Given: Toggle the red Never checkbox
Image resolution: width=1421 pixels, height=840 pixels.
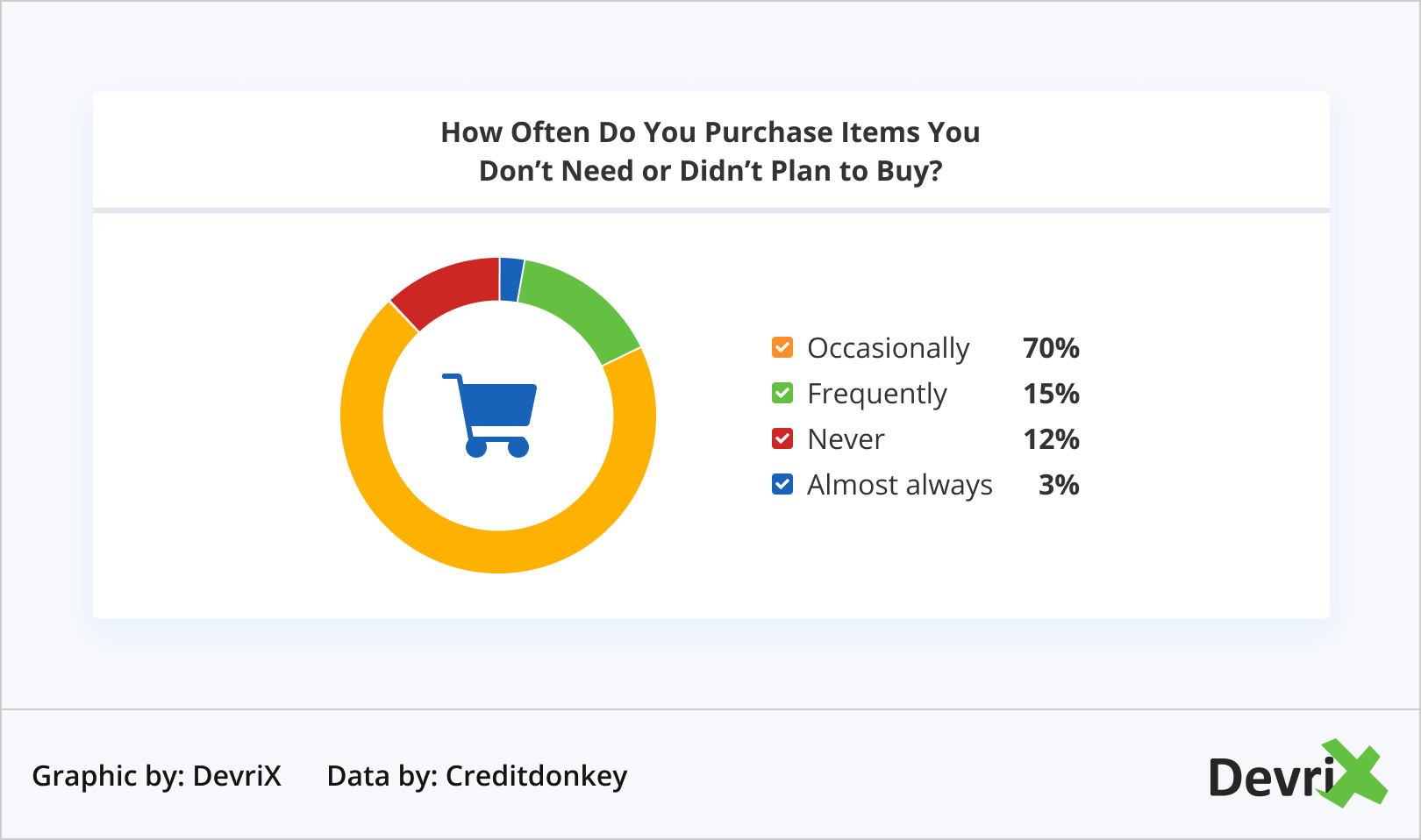Looking at the screenshot, I should pos(782,439).
